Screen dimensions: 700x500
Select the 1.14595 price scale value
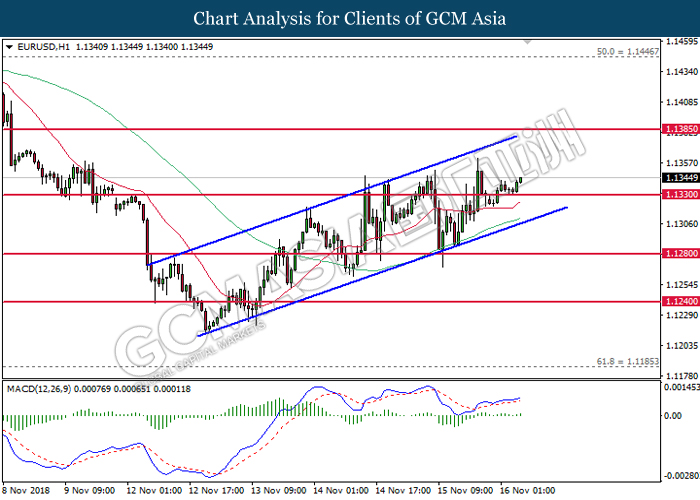tap(682, 42)
